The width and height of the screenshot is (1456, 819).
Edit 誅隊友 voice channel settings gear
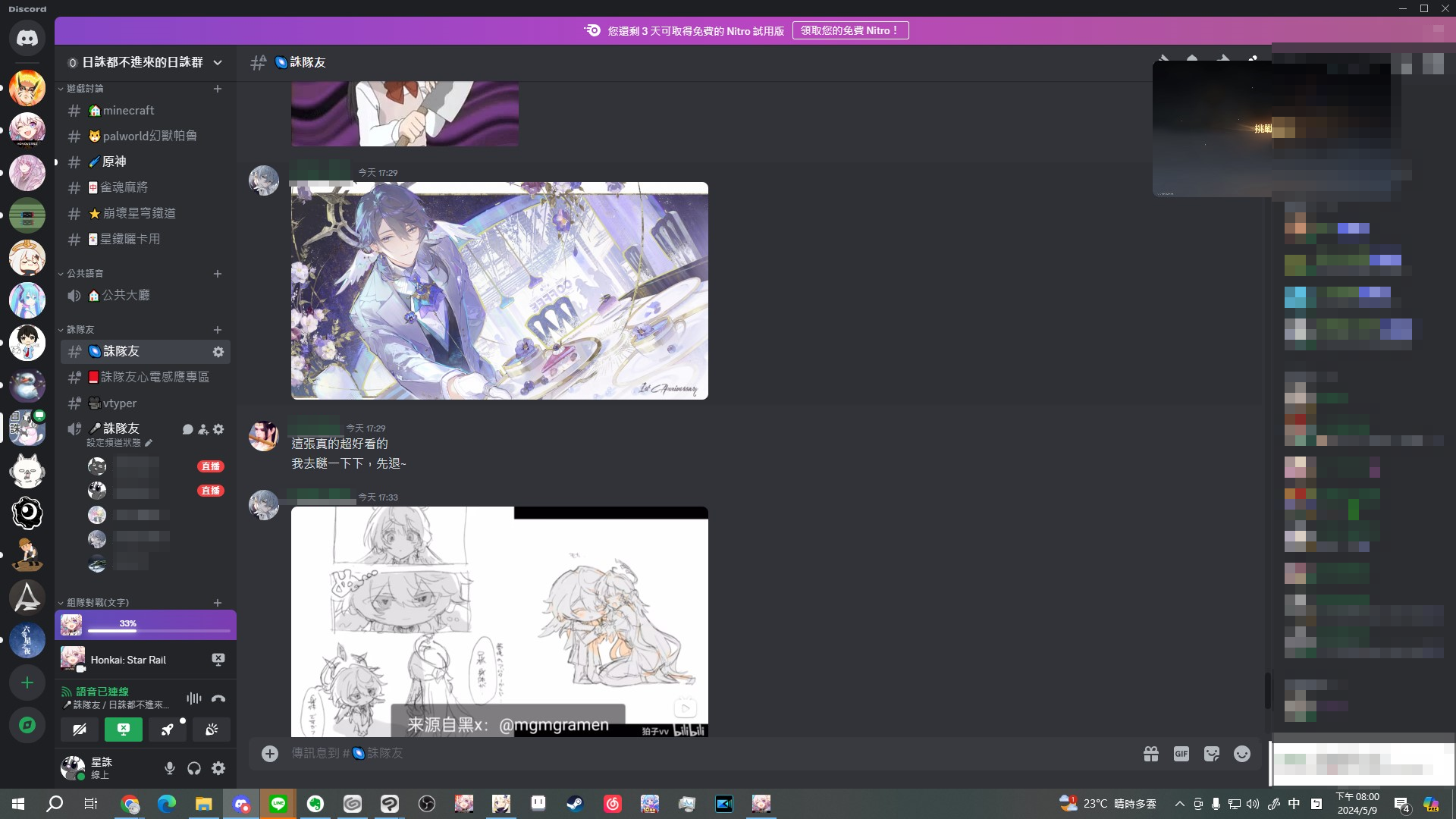(x=218, y=429)
